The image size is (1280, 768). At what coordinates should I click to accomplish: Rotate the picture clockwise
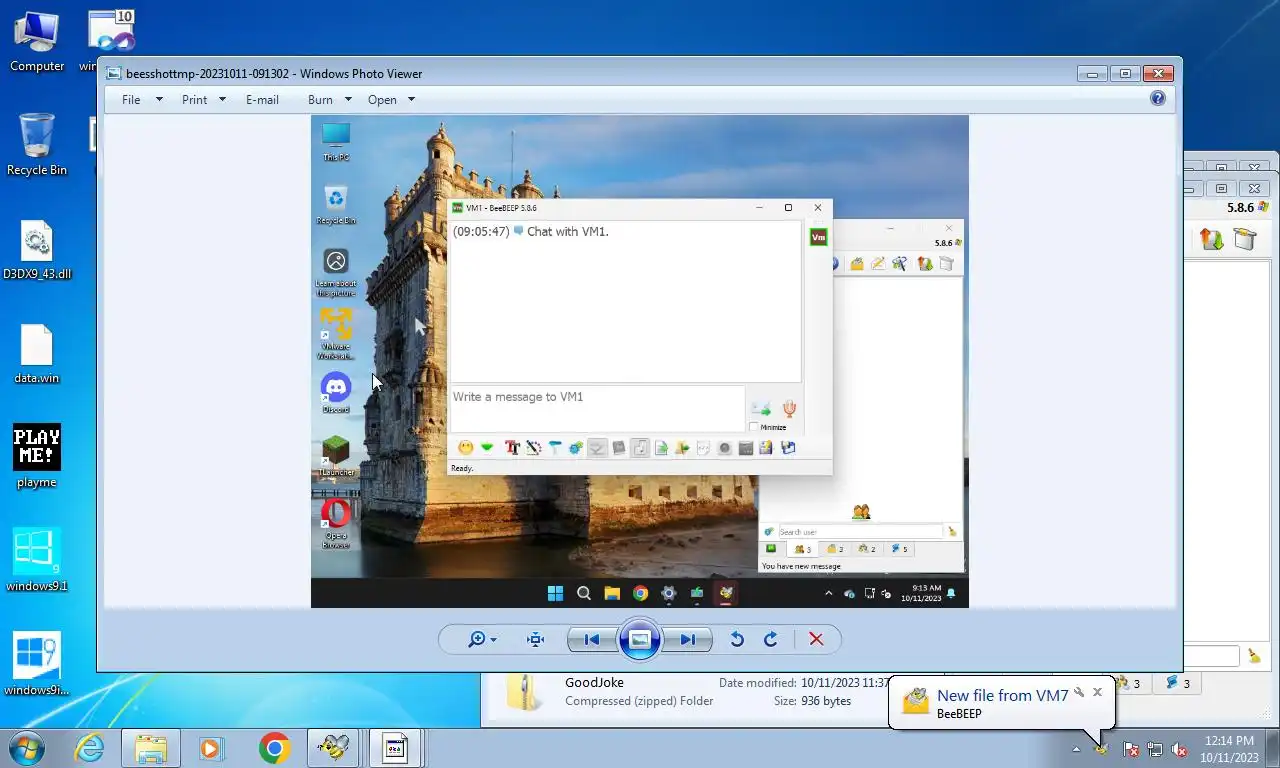pos(771,639)
